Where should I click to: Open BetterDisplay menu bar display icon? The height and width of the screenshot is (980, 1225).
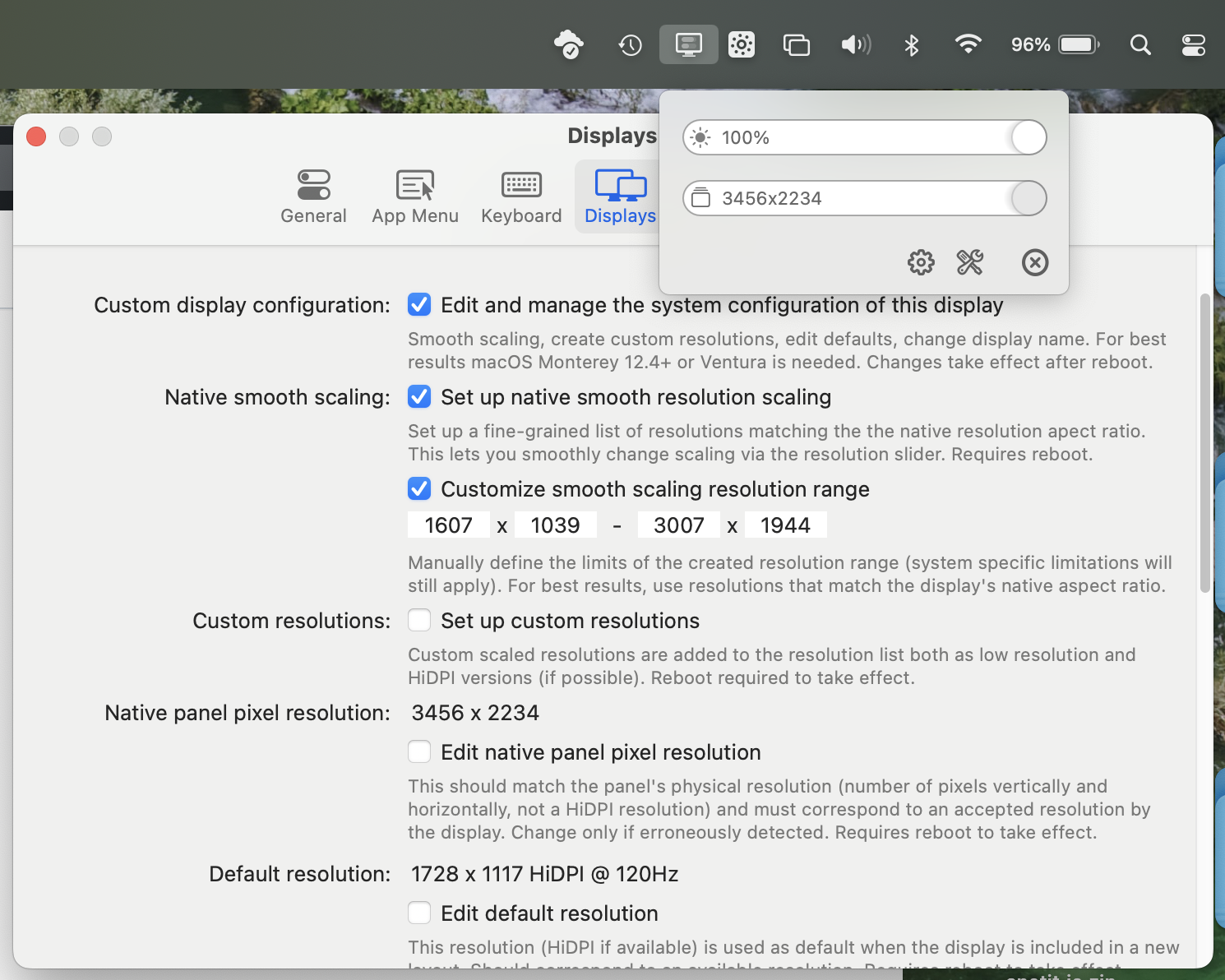pyautogui.click(x=688, y=44)
